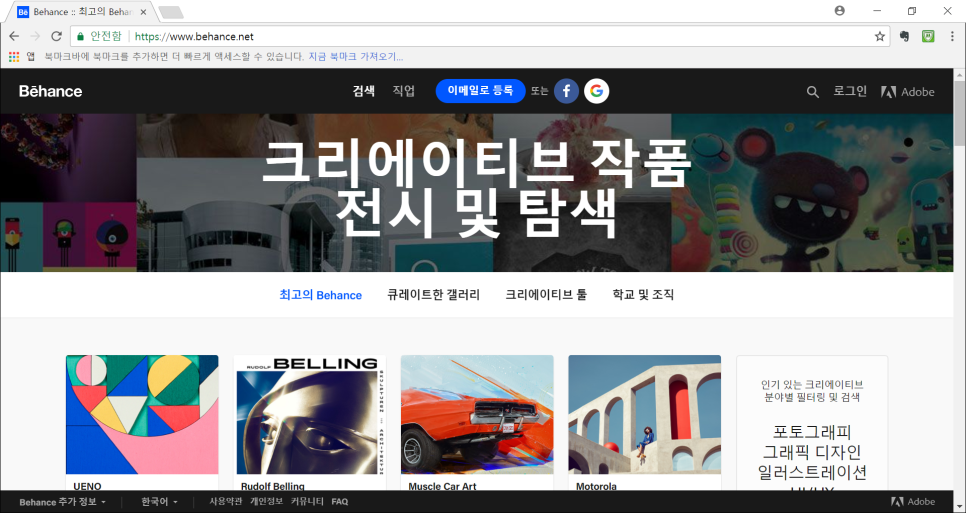This screenshot has height=513, width=966.
Task: Open the UENO project thumbnail
Action: point(142,414)
